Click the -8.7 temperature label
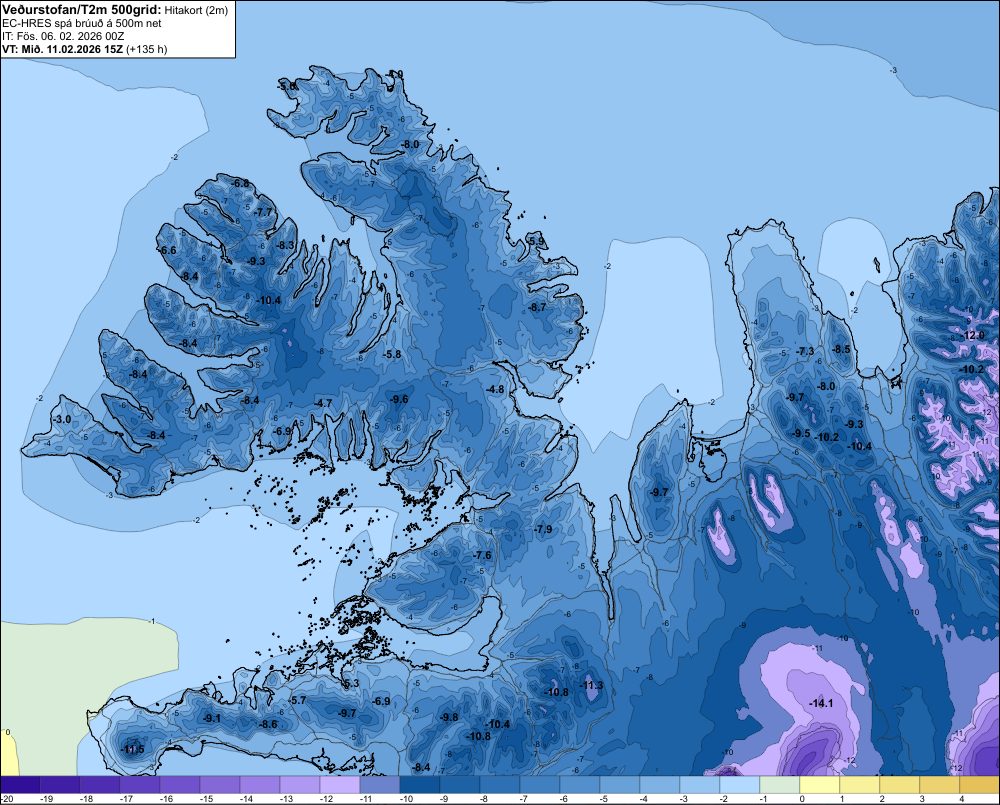 (x=537, y=307)
